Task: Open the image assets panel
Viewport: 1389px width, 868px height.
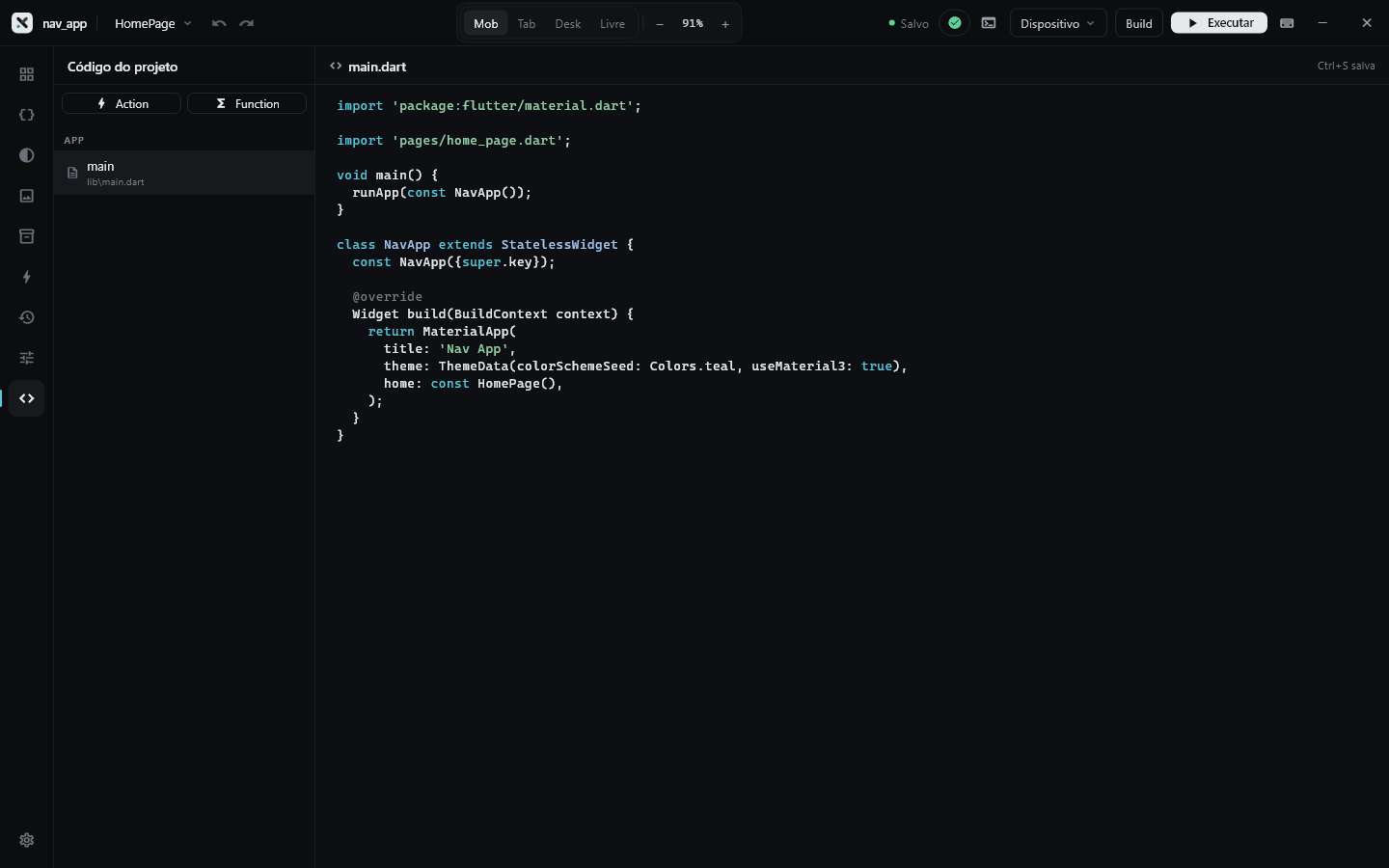Action: click(x=27, y=196)
